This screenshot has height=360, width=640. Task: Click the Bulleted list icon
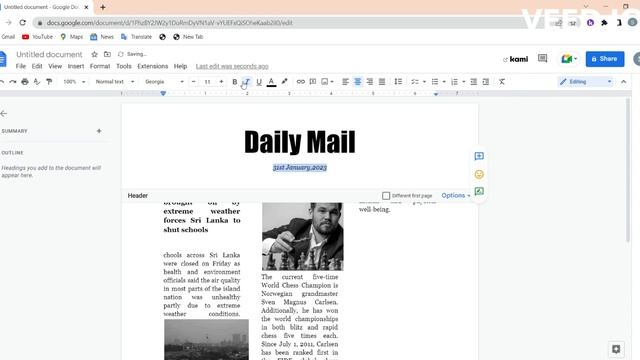coord(435,82)
